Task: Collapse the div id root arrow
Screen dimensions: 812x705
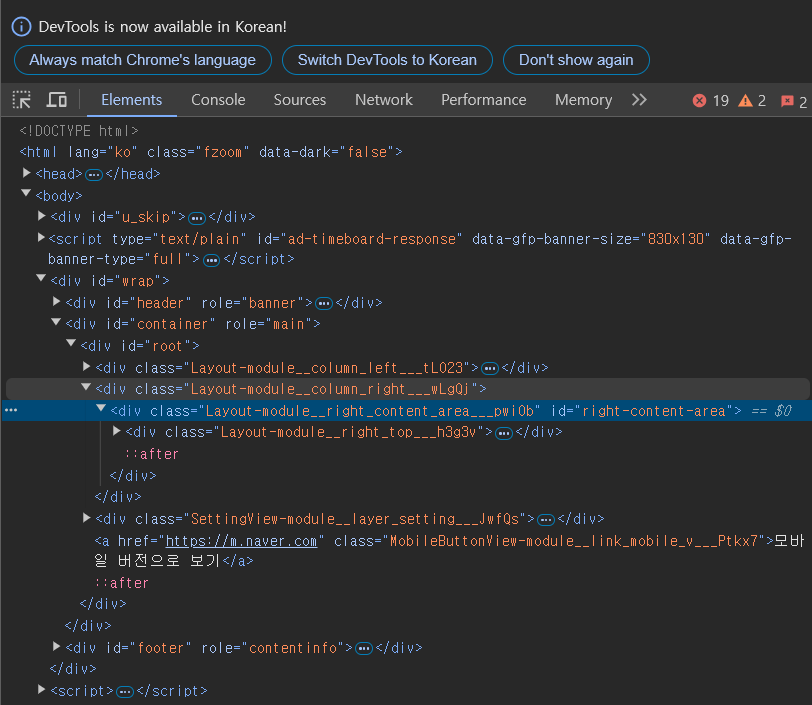Action: [71, 343]
